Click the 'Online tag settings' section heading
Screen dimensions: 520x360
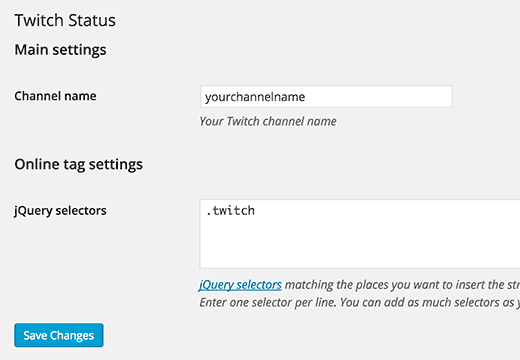79,165
